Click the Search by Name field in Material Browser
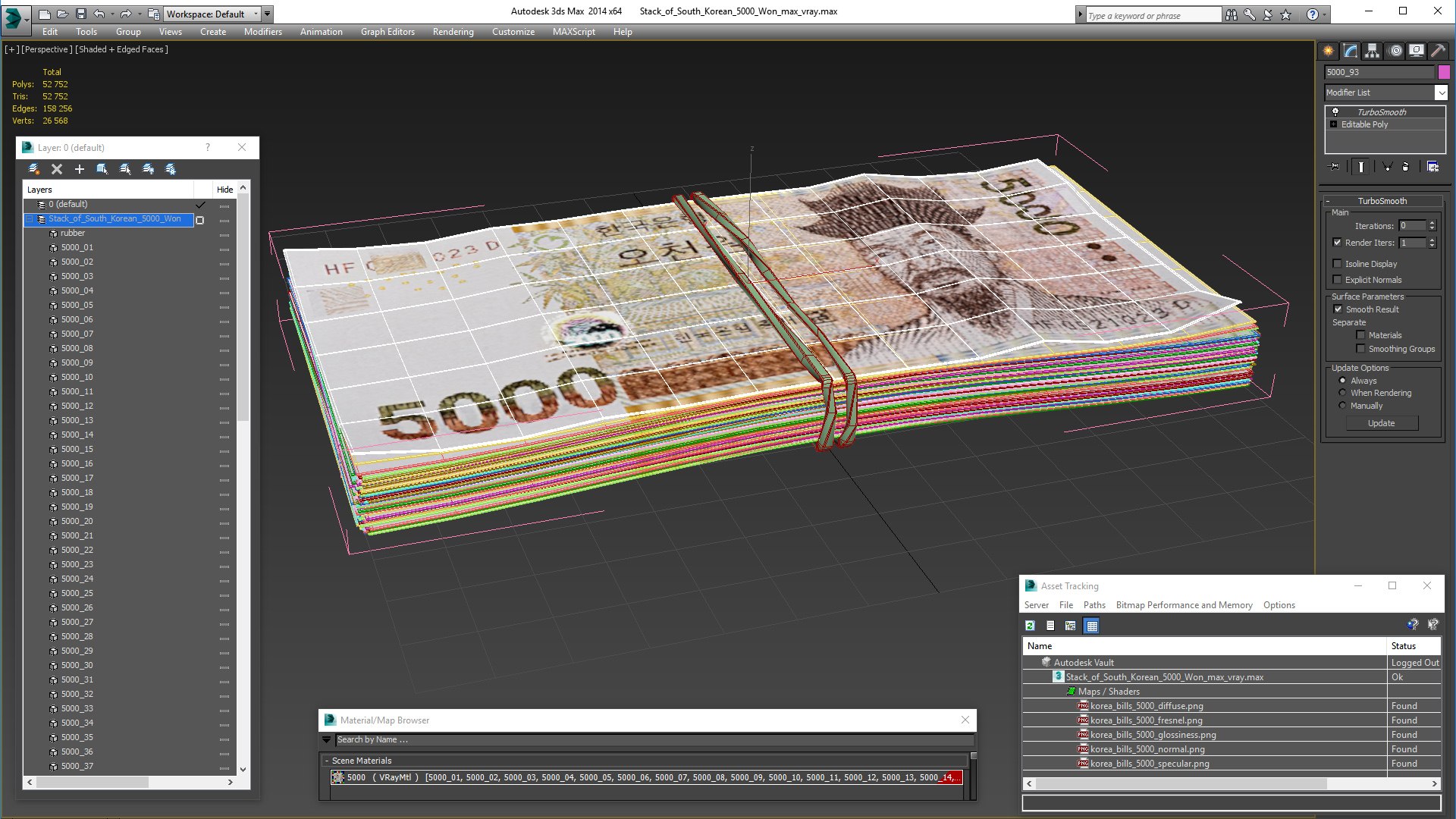Image resolution: width=1456 pixels, height=819 pixels. click(x=654, y=739)
